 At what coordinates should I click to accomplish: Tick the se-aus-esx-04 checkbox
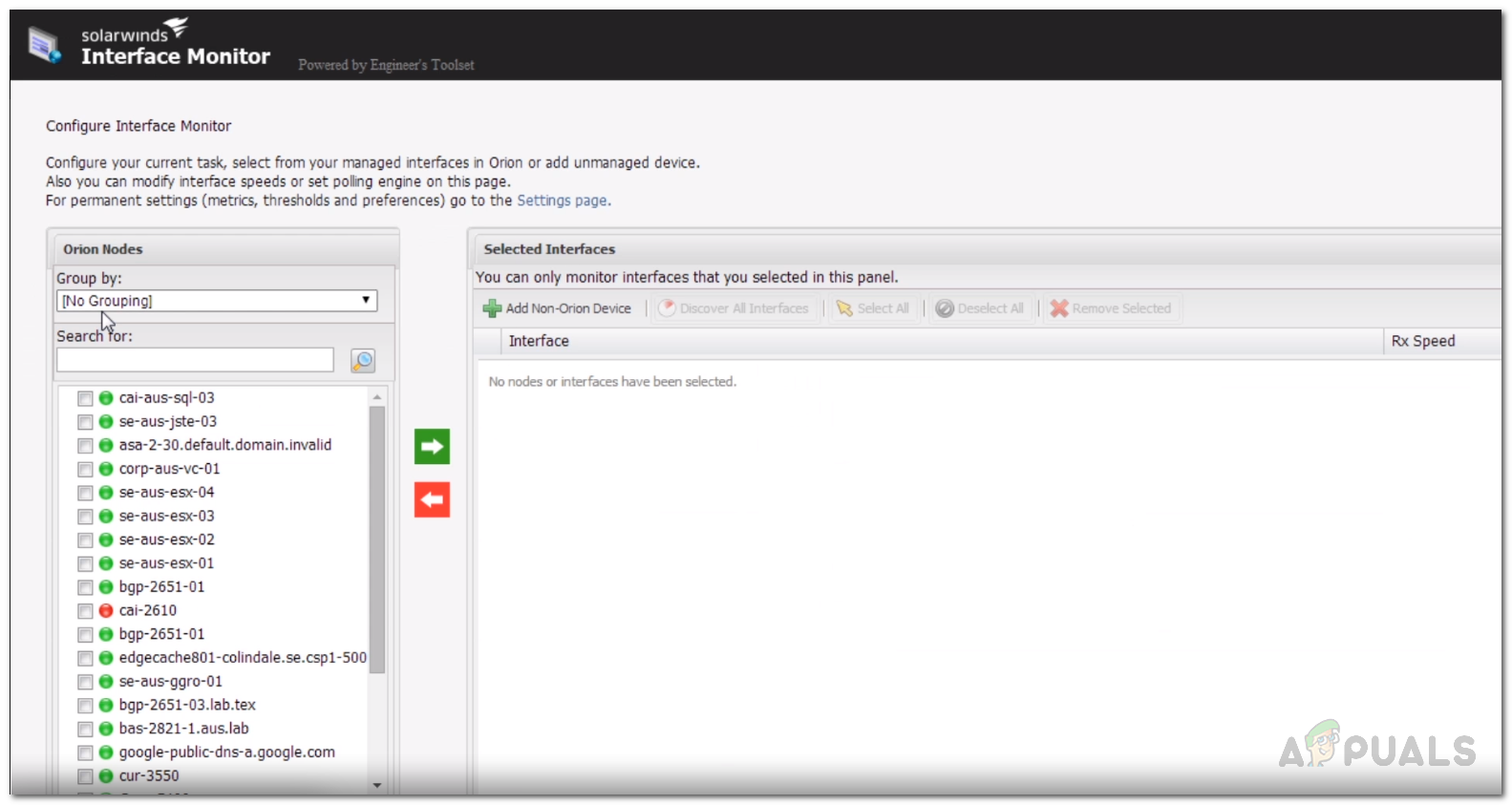point(85,493)
